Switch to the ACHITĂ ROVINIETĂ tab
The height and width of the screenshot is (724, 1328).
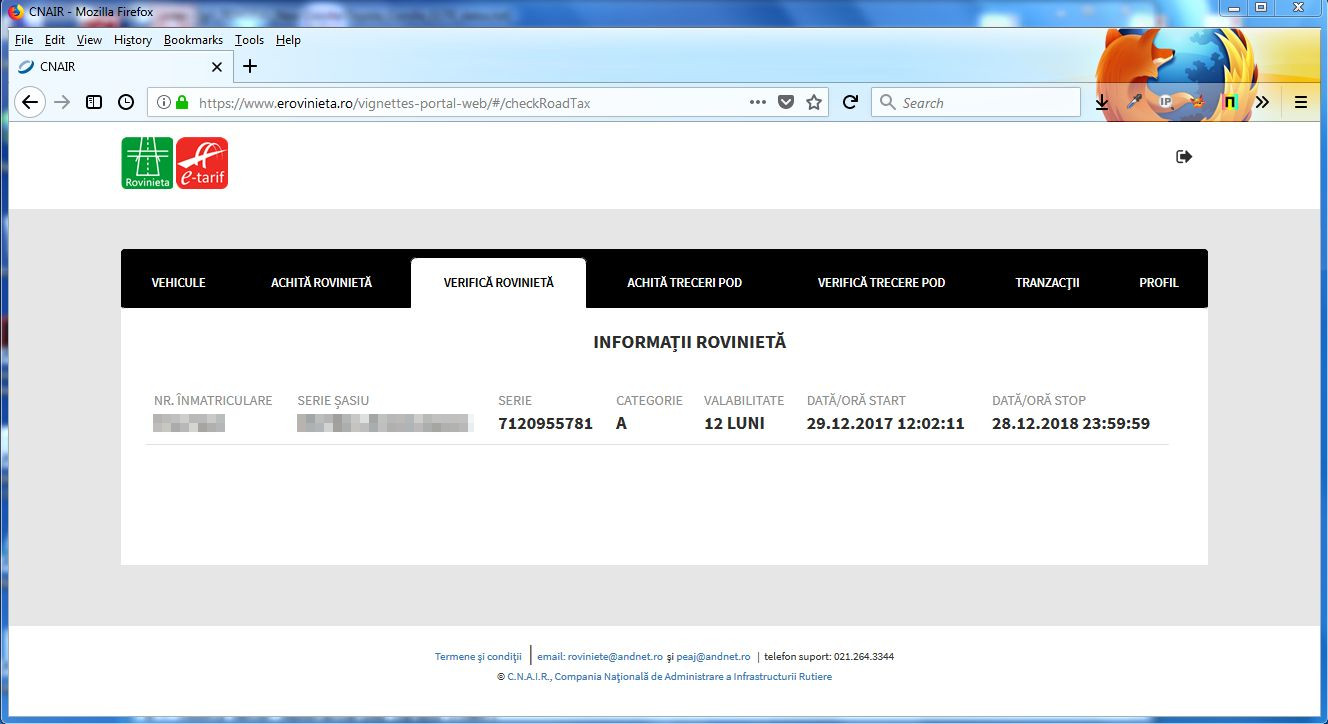[x=321, y=283]
